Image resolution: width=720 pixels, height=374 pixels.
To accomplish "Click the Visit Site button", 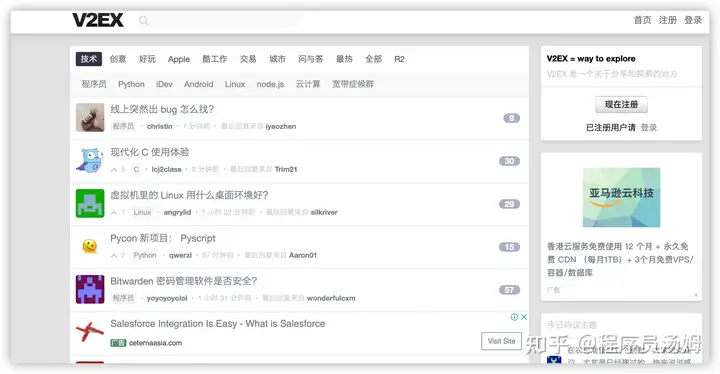I will click(x=501, y=341).
